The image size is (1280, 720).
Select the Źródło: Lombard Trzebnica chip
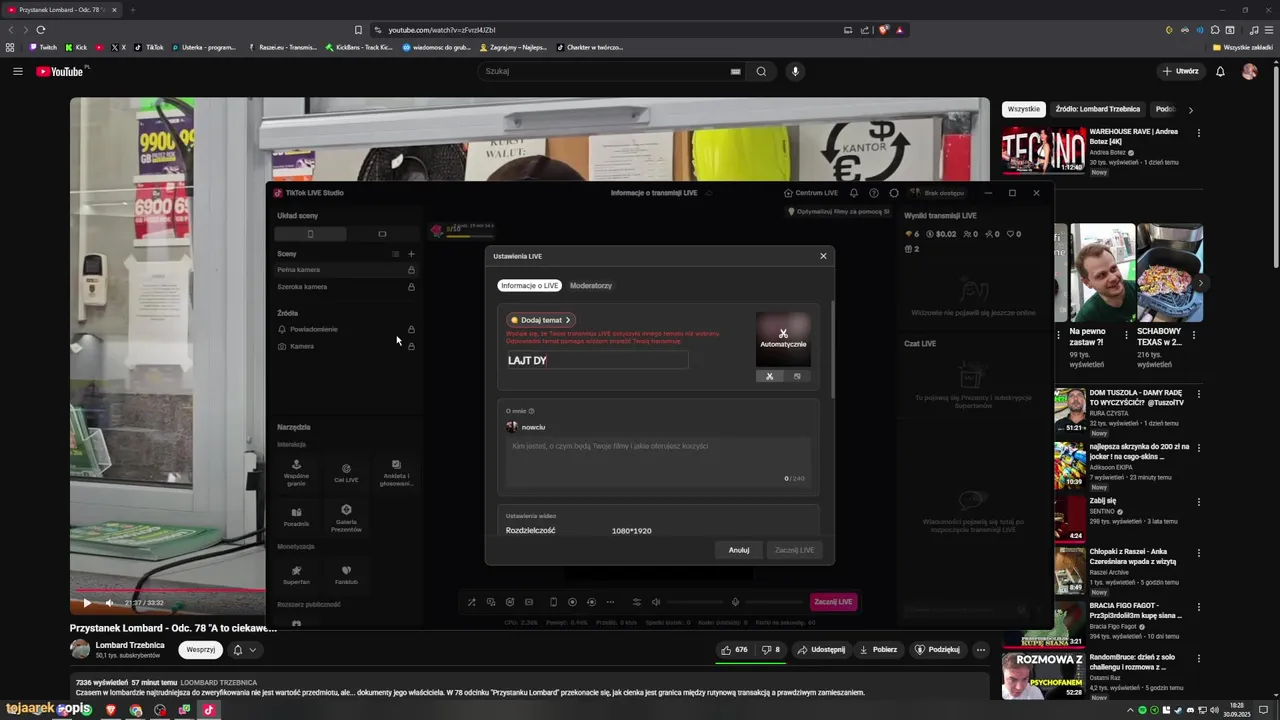coord(1098,109)
